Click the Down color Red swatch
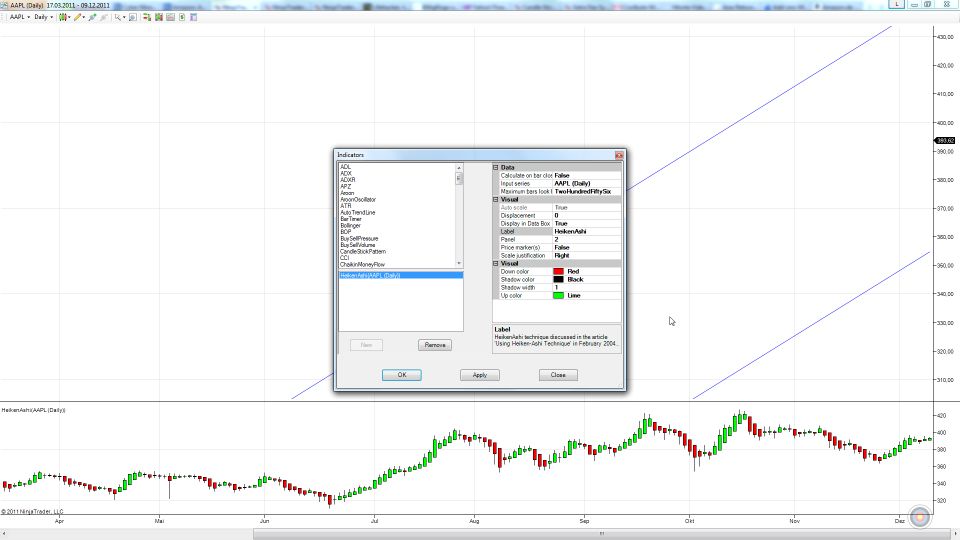960x540 pixels. (558, 271)
